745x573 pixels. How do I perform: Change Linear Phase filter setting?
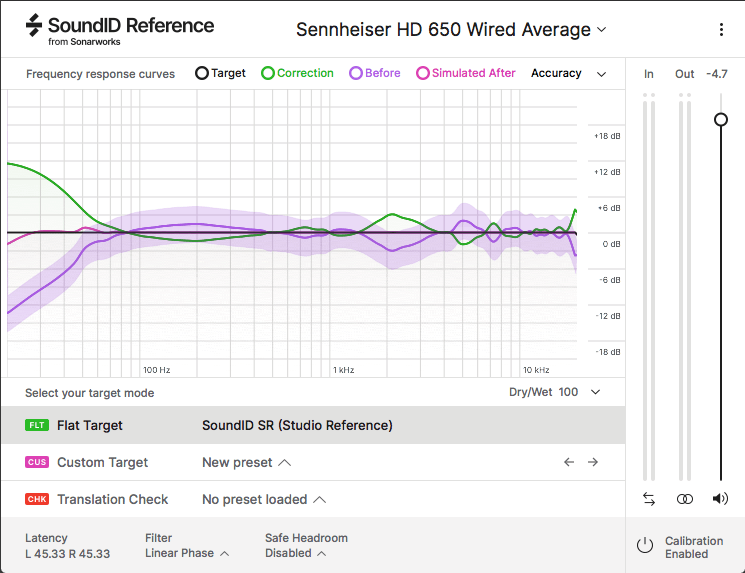click(186, 553)
